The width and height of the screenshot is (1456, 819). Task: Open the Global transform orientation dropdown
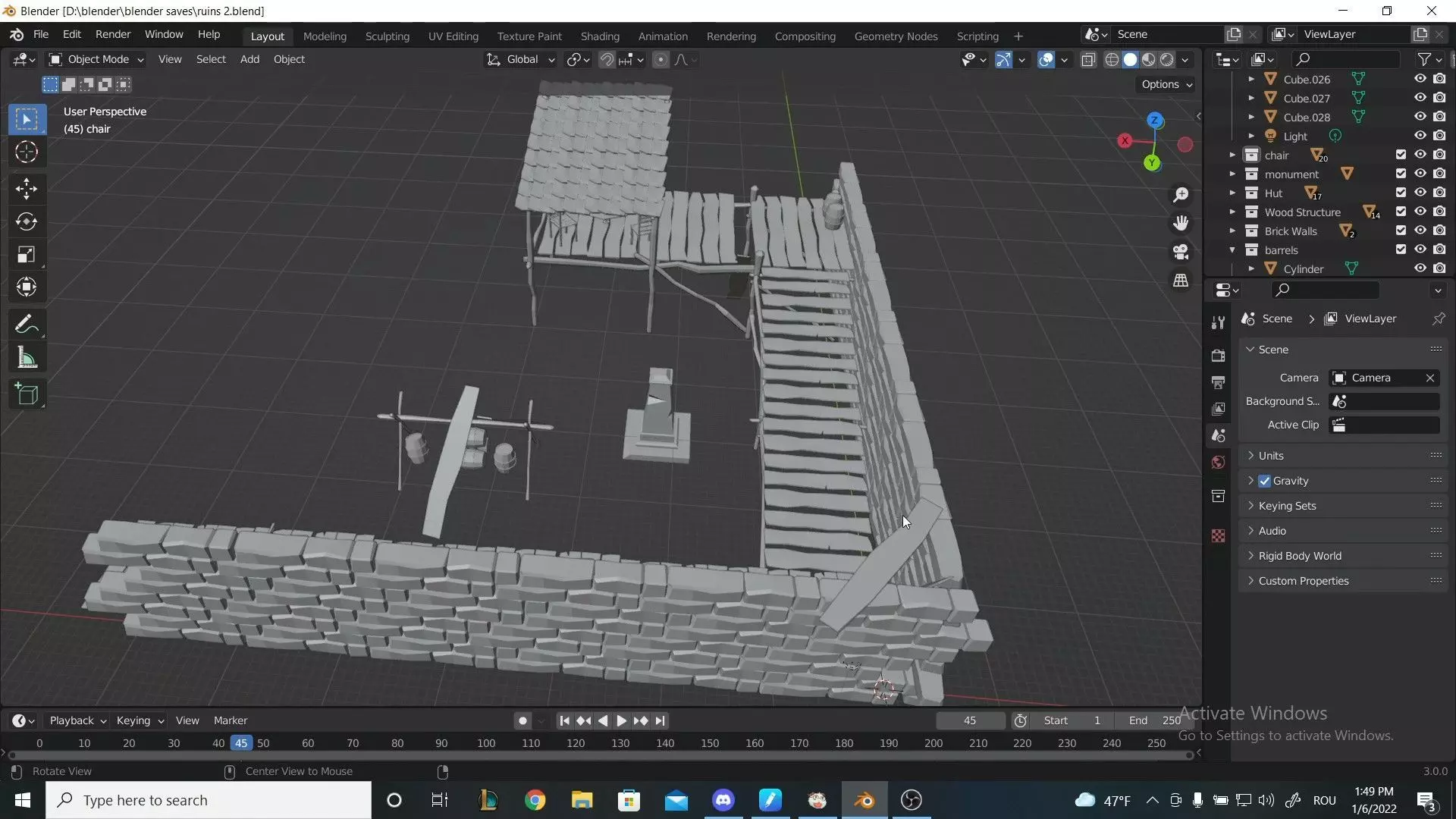pyautogui.click(x=521, y=59)
